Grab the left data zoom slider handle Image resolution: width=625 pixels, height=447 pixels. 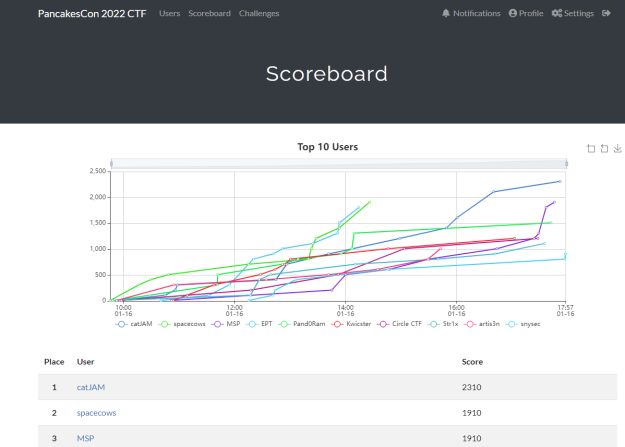pos(111,163)
